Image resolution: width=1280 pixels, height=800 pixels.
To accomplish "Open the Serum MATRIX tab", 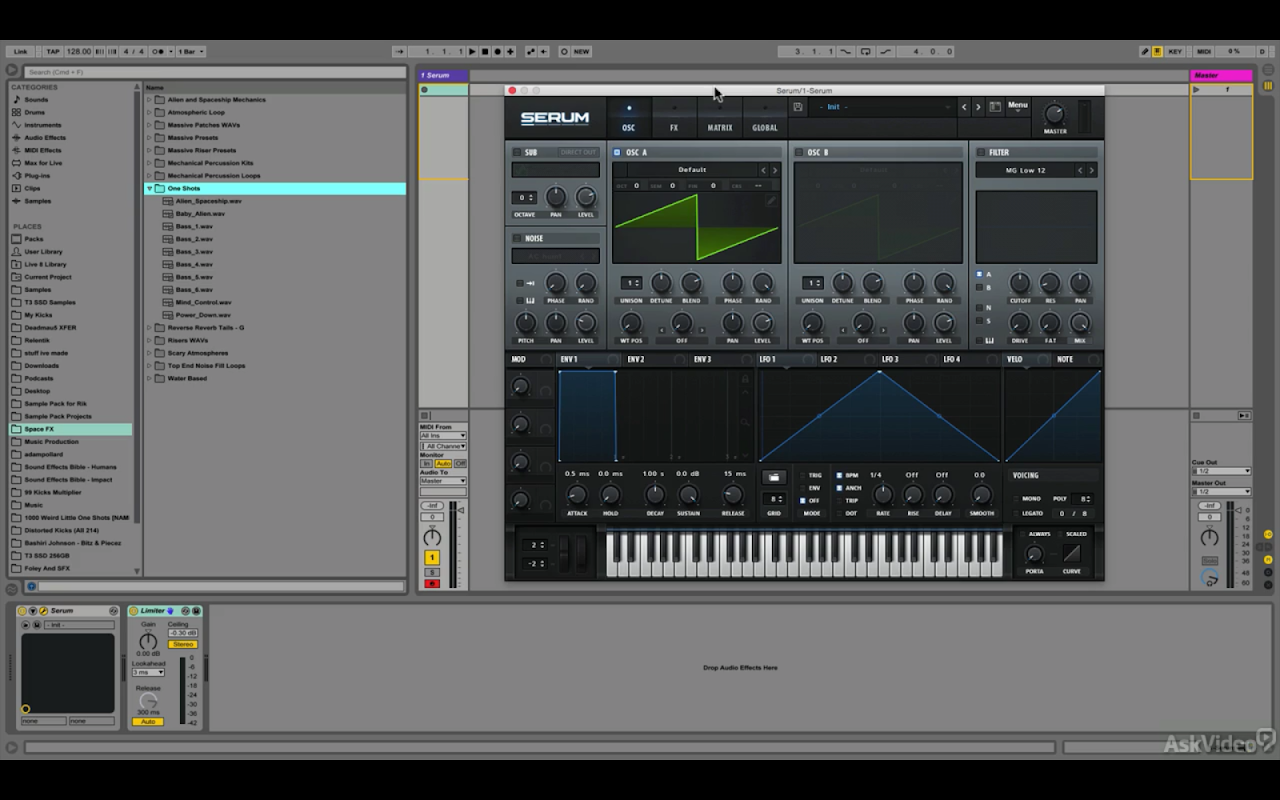I will pos(720,128).
